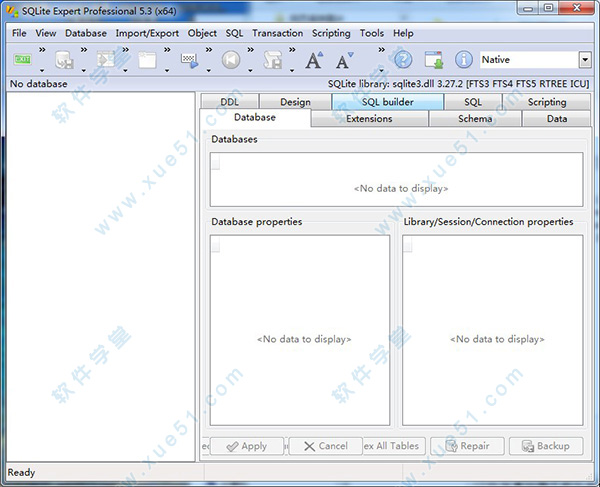
Task: Click the check for updates download icon
Action: tap(434, 60)
